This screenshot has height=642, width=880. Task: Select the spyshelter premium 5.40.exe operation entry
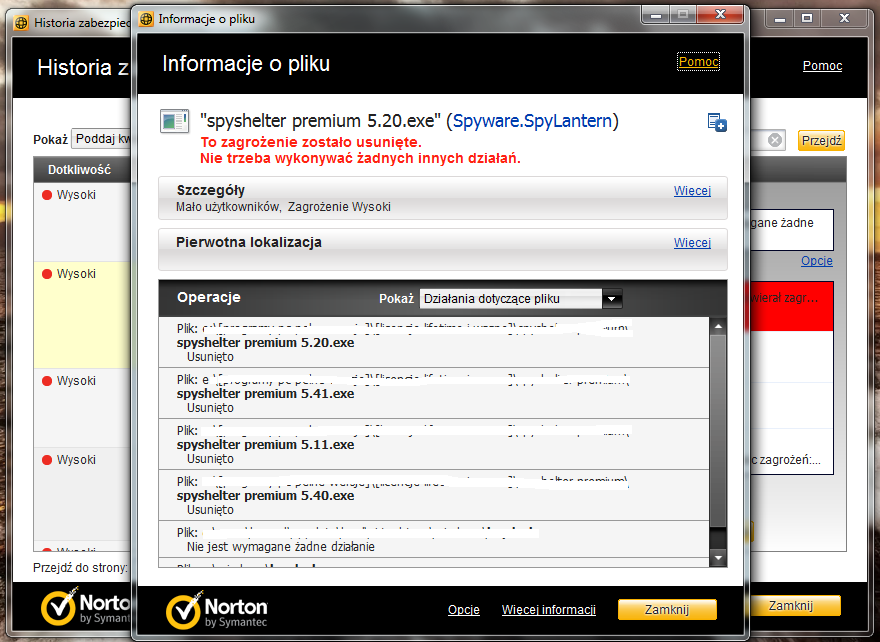pos(434,496)
